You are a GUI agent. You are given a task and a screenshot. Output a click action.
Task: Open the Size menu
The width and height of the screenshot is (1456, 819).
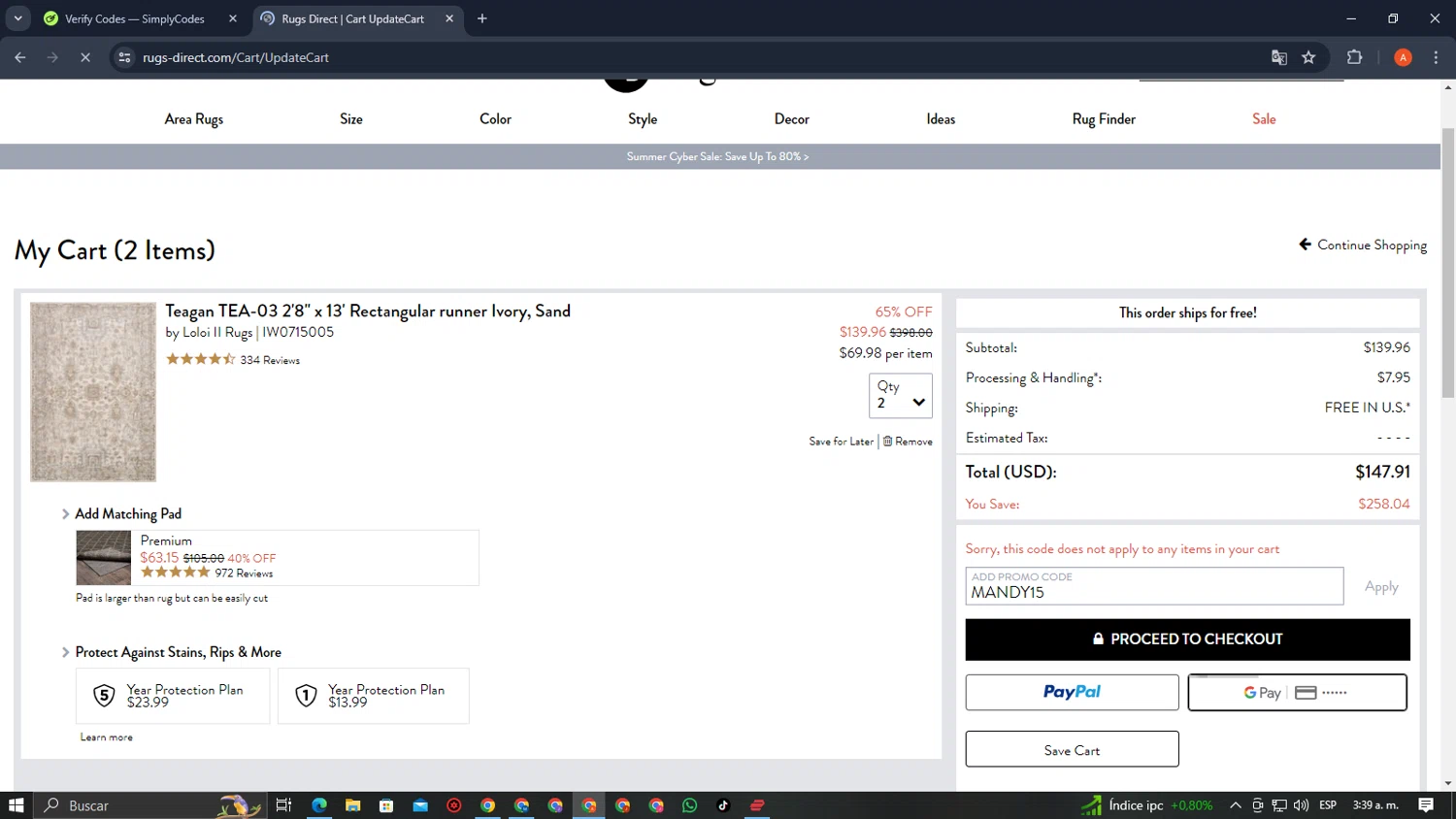click(351, 119)
